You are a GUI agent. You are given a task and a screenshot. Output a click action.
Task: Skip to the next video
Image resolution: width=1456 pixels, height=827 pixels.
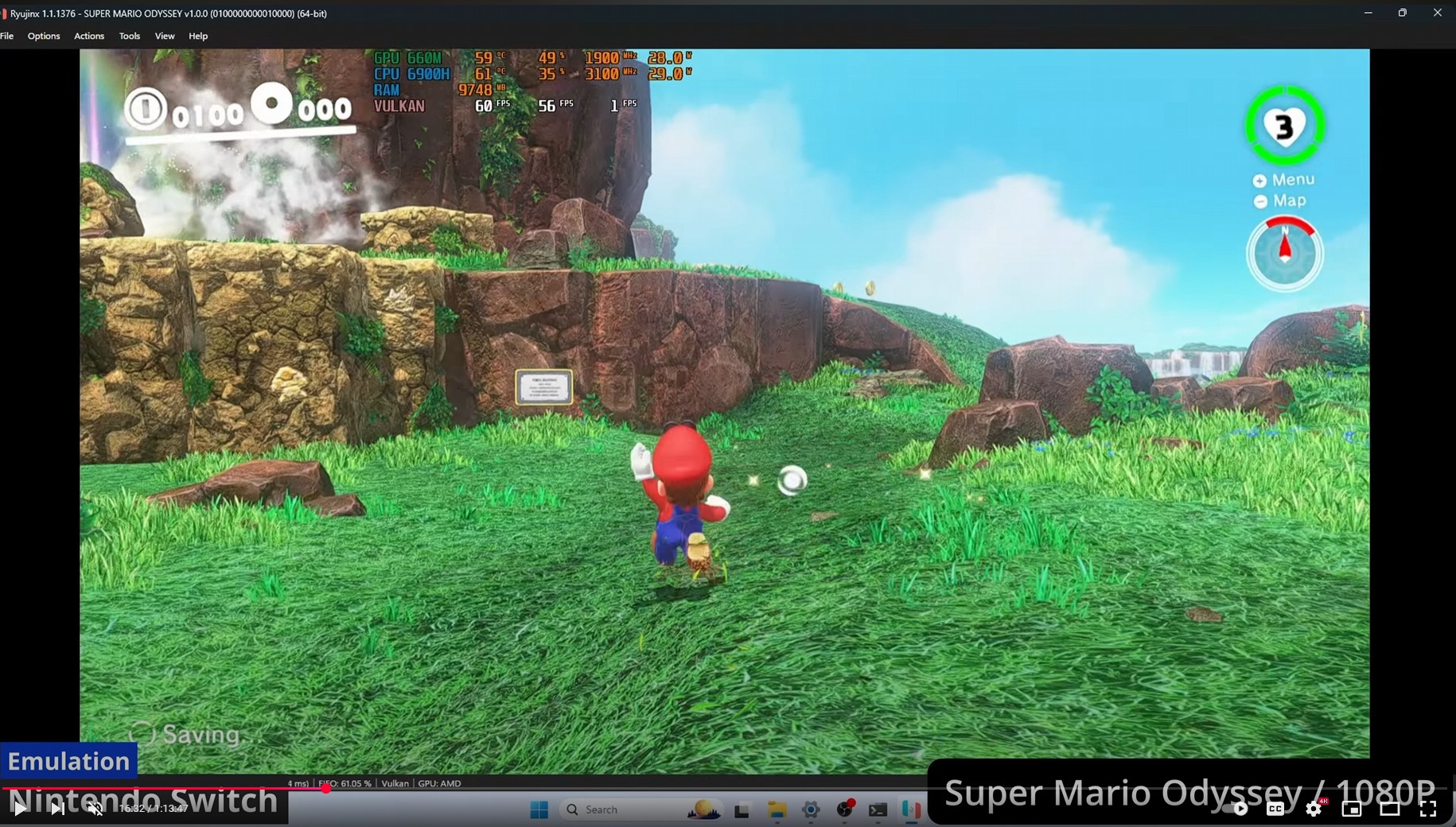click(57, 809)
